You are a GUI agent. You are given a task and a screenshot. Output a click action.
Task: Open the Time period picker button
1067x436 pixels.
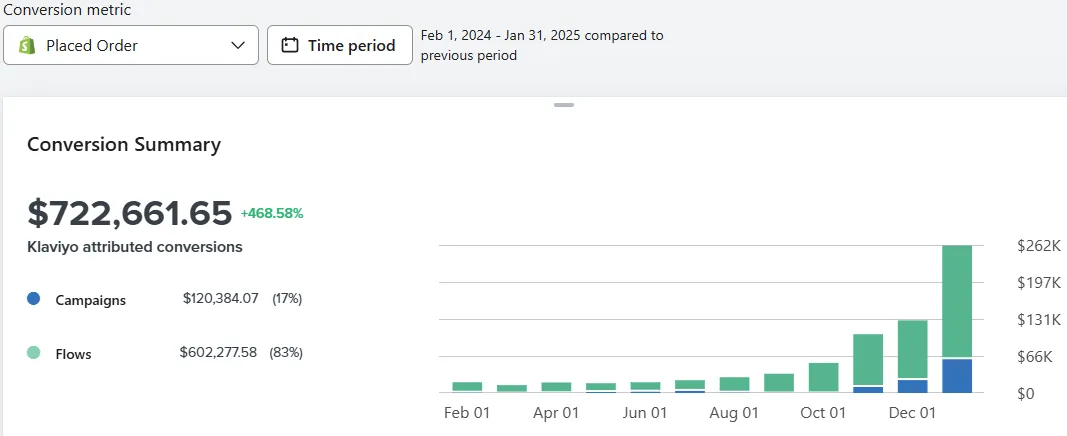[340, 45]
